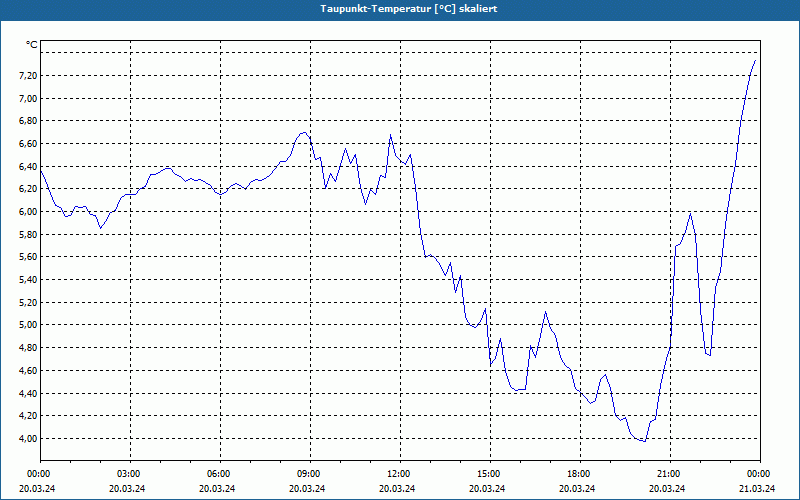800x500 pixels.
Task: Select the 06:00 time label
Action: (220, 474)
